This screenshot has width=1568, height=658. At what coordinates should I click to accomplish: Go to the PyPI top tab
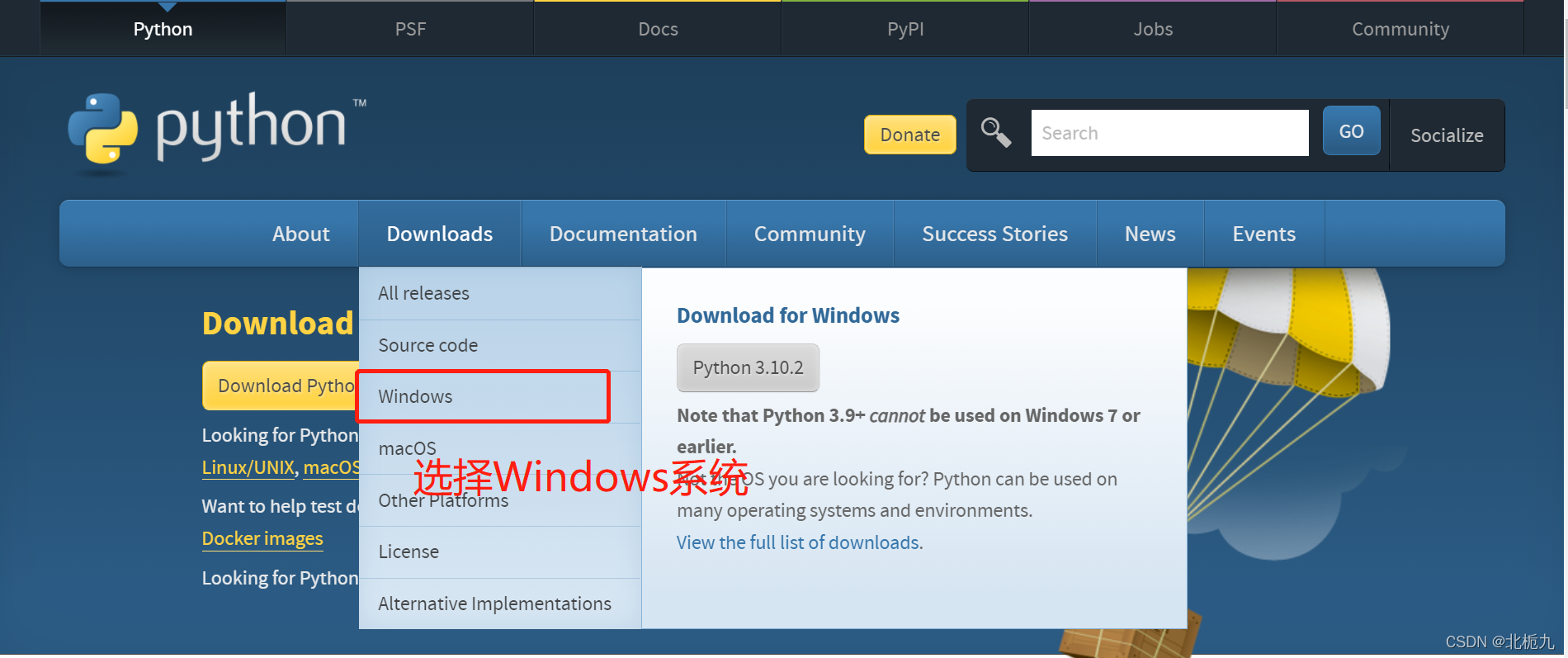click(905, 29)
